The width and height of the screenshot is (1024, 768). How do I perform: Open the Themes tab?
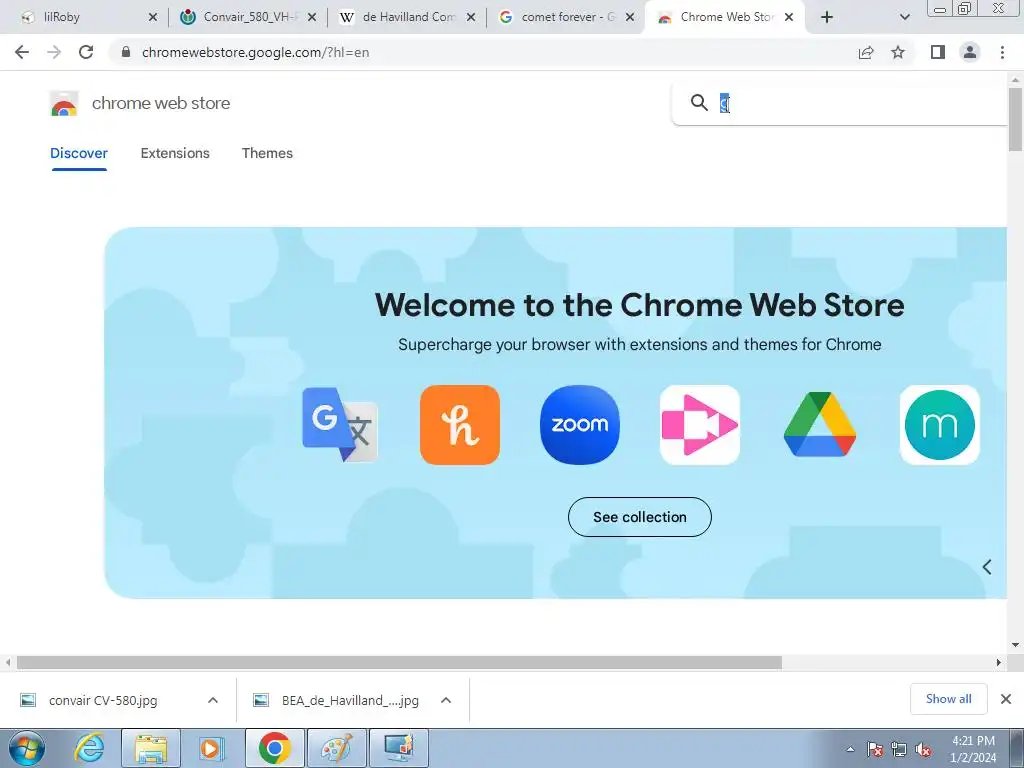click(267, 153)
